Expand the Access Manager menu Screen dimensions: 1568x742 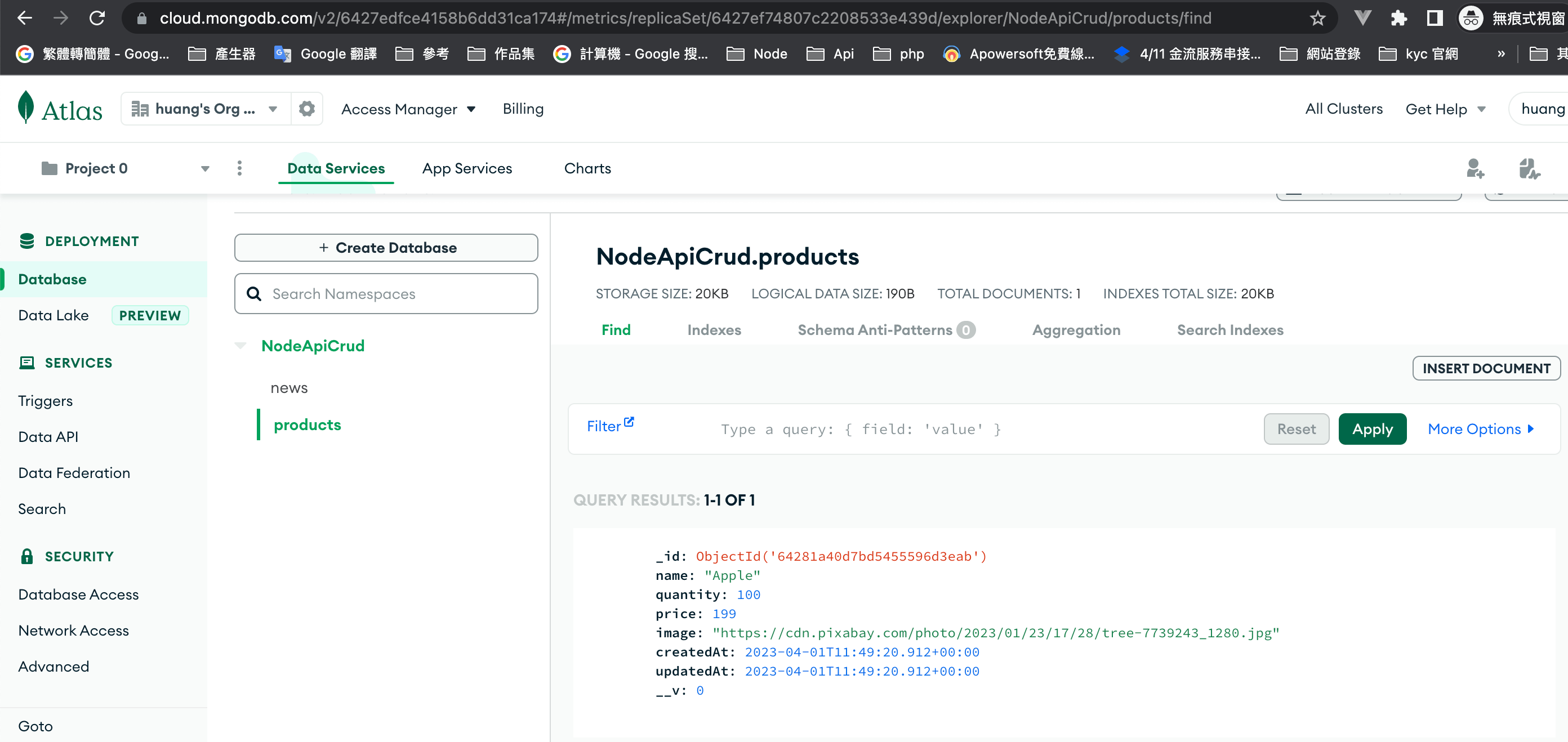[x=408, y=109]
